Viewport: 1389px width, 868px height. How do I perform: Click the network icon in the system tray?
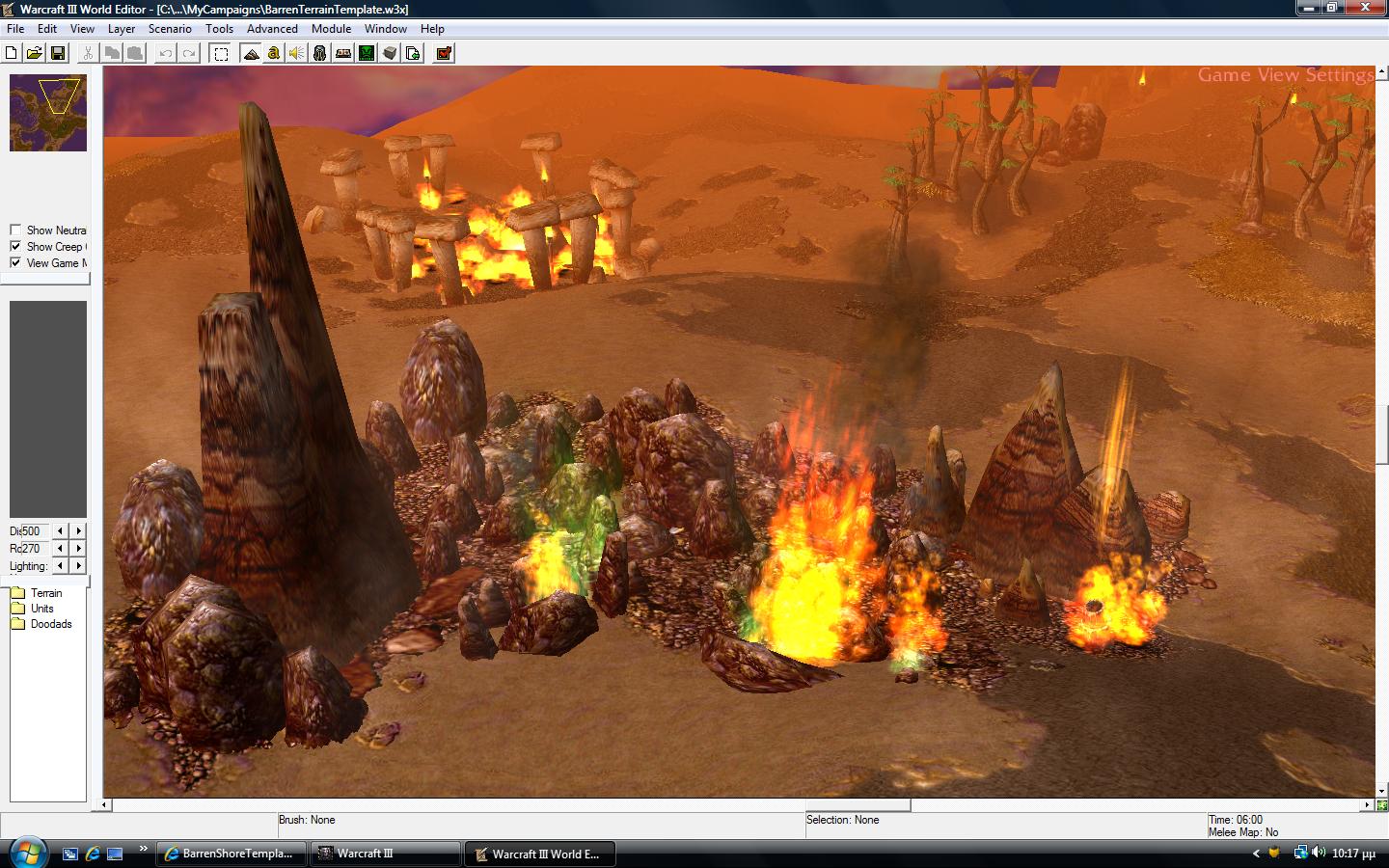click(x=1300, y=853)
